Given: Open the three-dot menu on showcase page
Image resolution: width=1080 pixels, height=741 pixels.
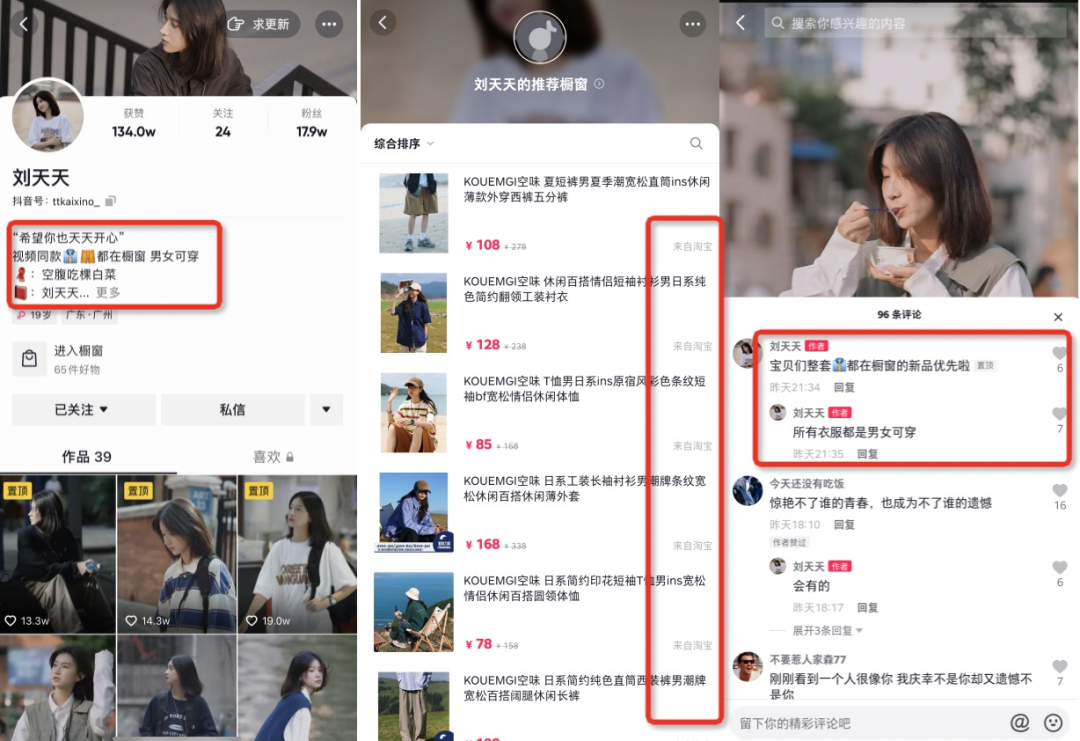Looking at the screenshot, I should (692, 24).
